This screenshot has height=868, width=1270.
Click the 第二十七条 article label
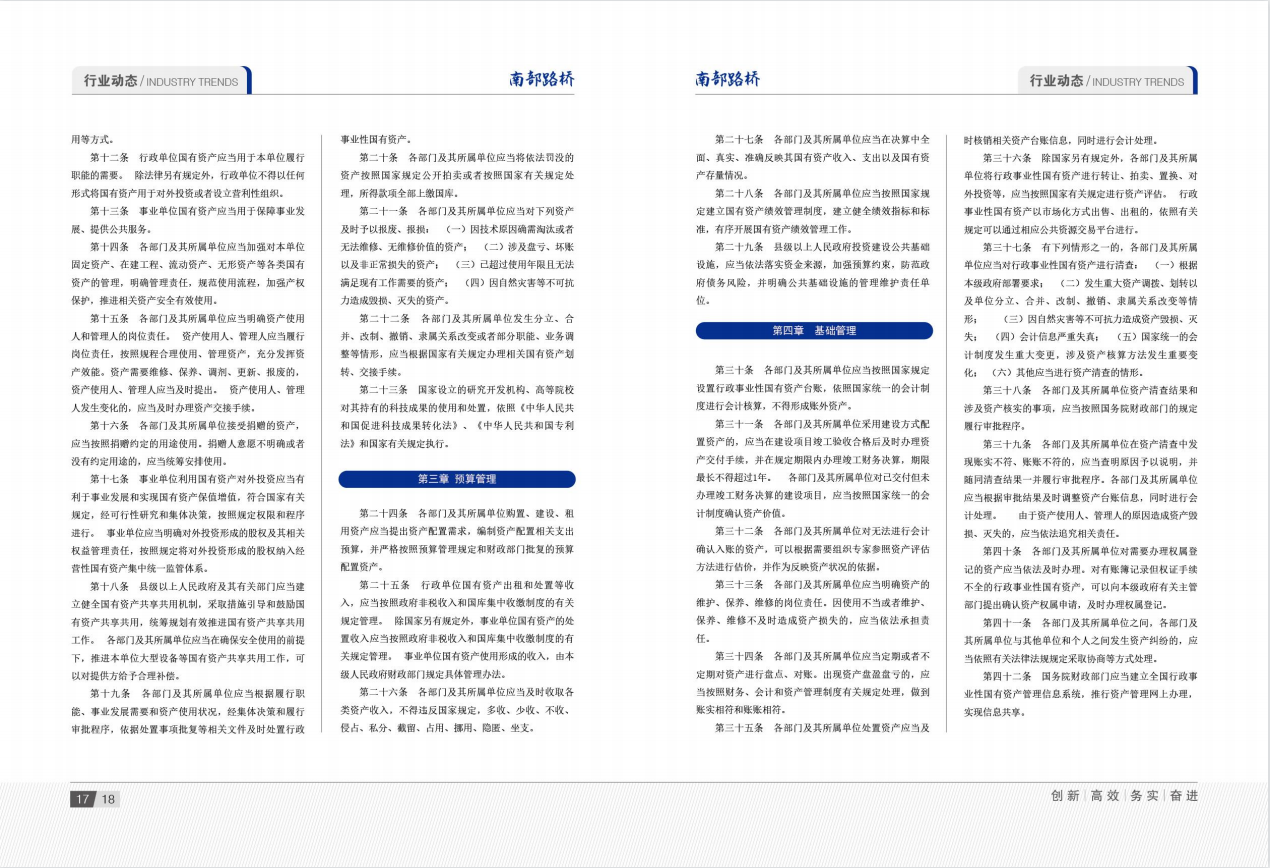[x=740, y=139]
